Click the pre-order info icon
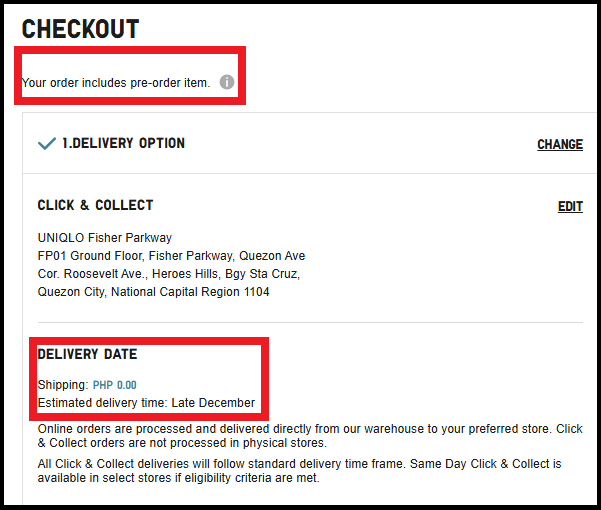601x510 pixels. tap(227, 82)
